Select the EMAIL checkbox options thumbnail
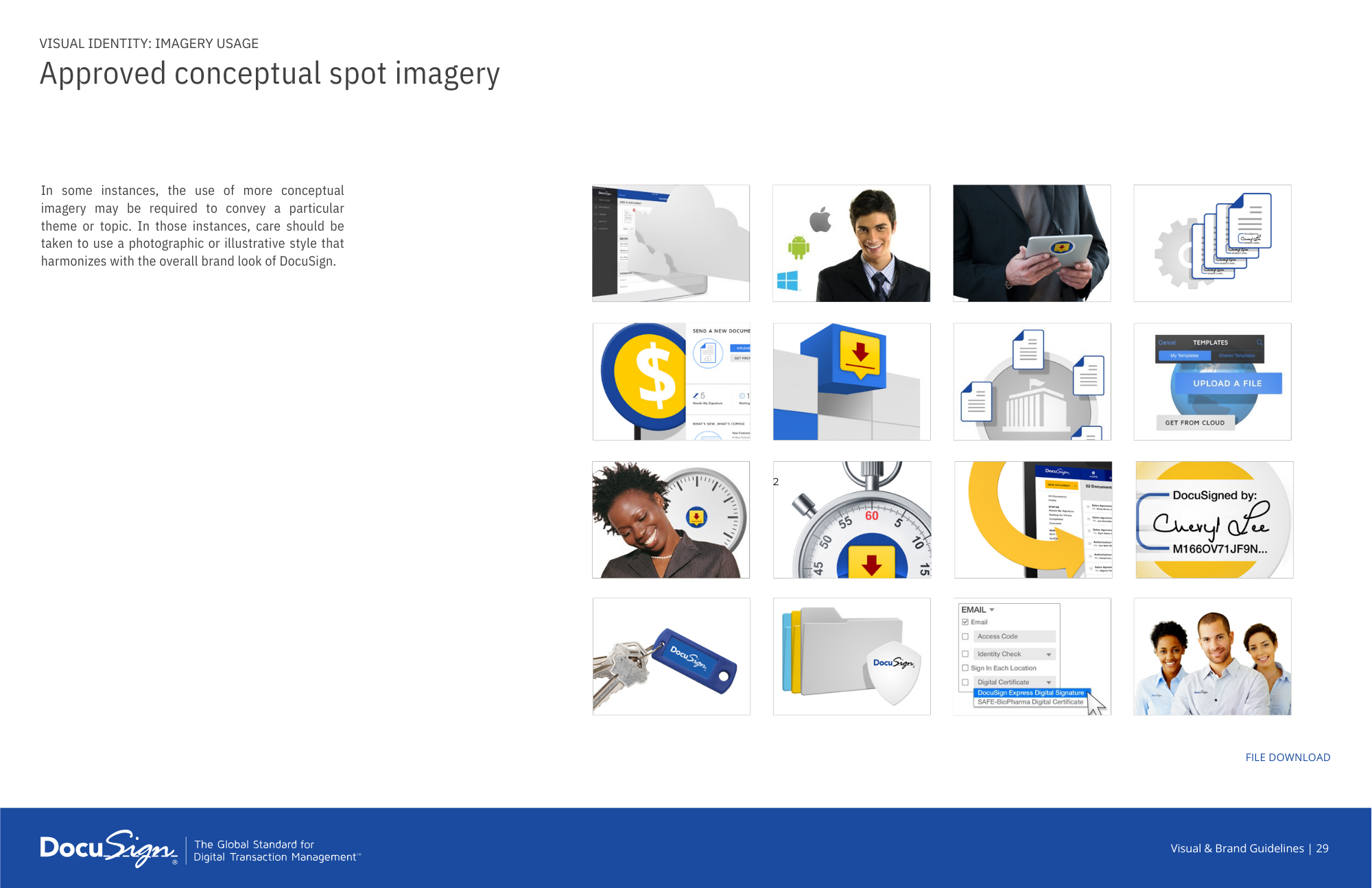This screenshot has height=888, width=1372. (1032, 657)
